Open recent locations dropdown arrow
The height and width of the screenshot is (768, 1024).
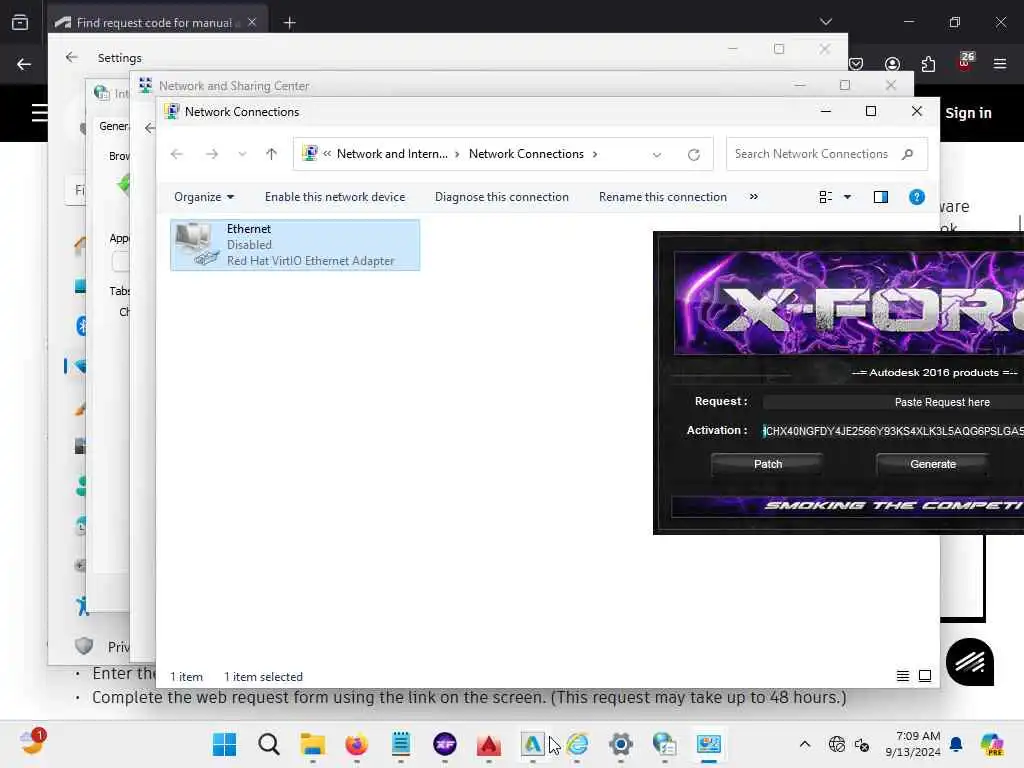pos(242,154)
